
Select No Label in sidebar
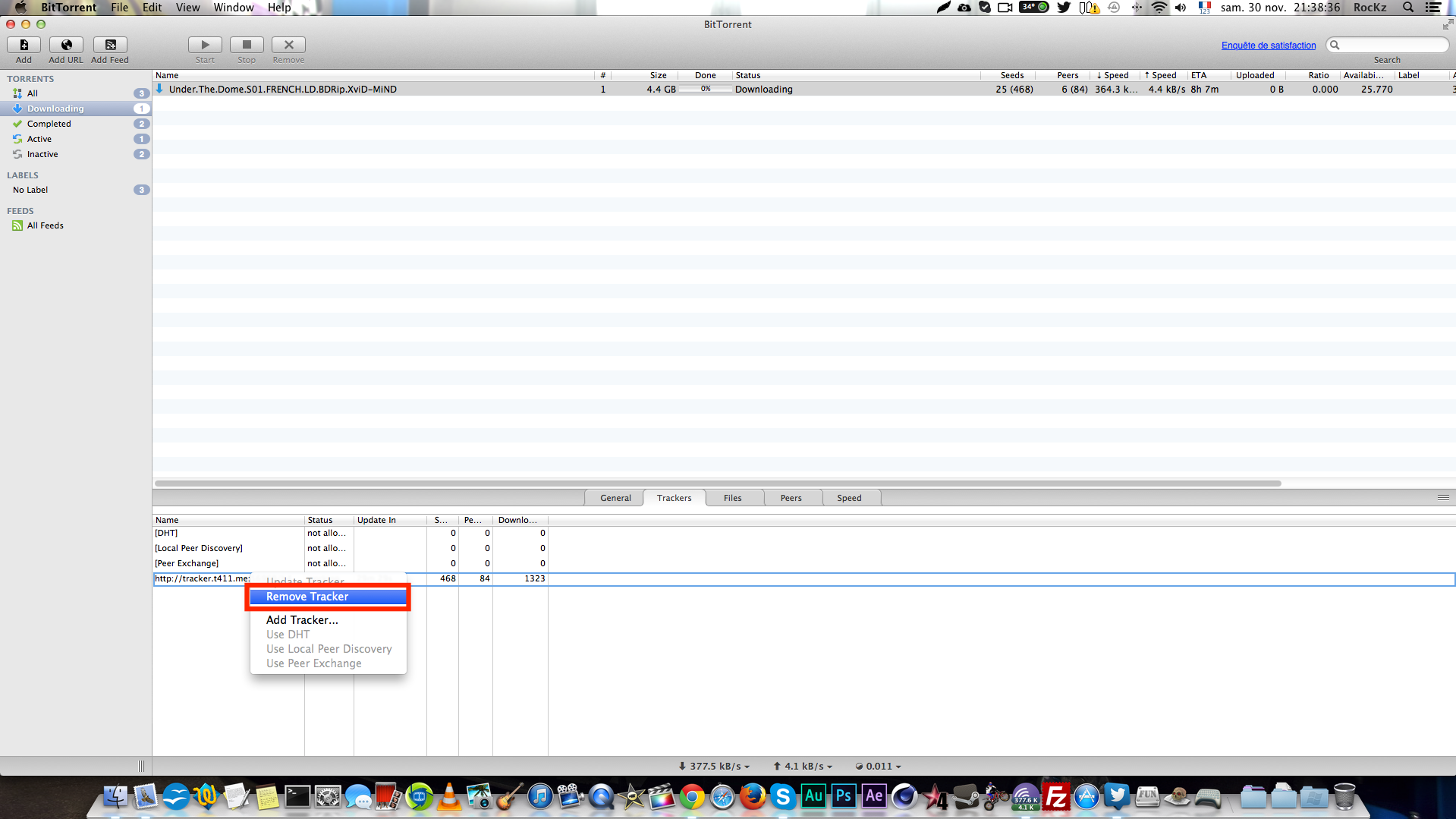[x=76, y=190]
